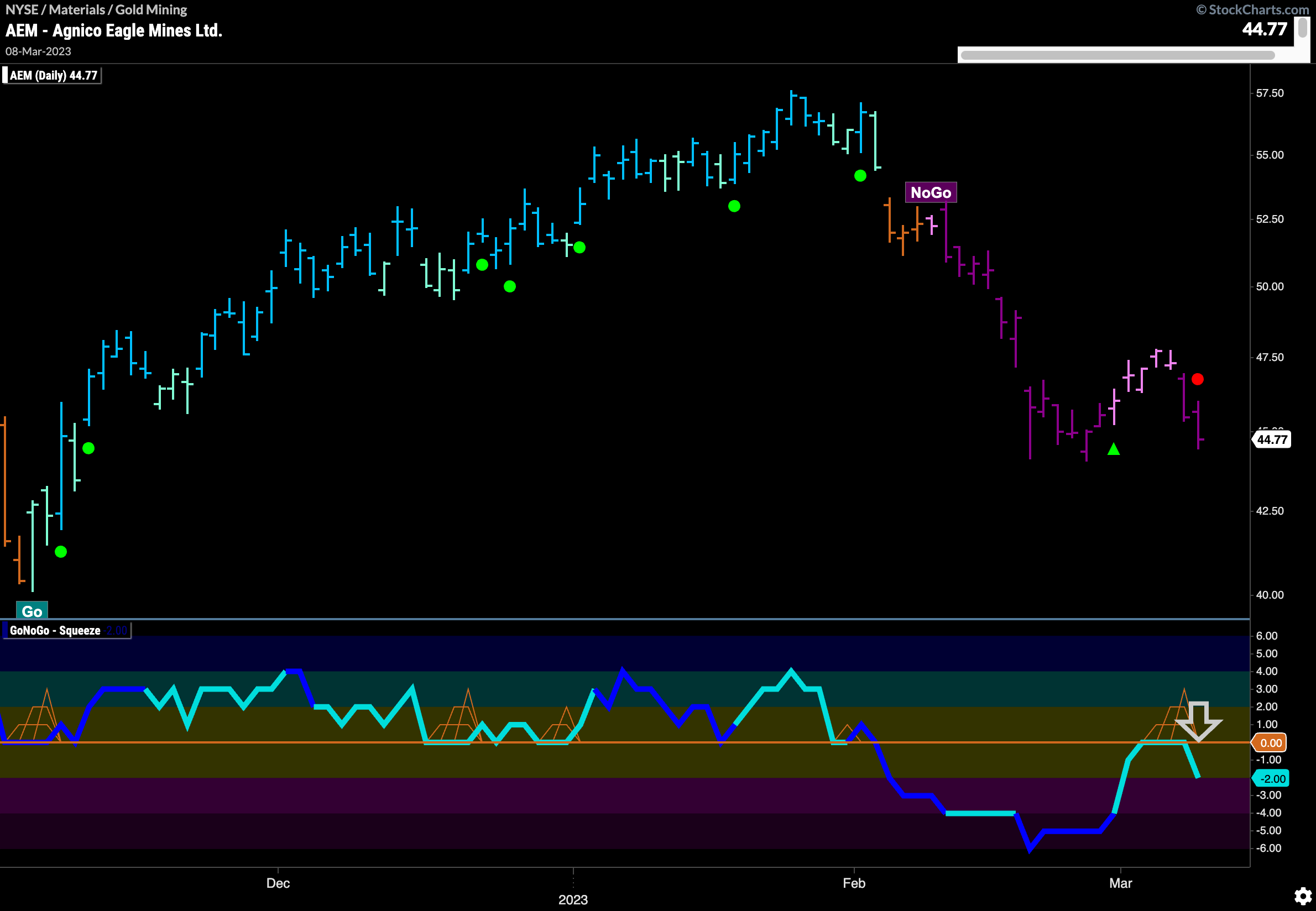The width and height of the screenshot is (1316, 911).
Task: Click the horizontal scrollbar at top right
Action: pos(1117,55)
